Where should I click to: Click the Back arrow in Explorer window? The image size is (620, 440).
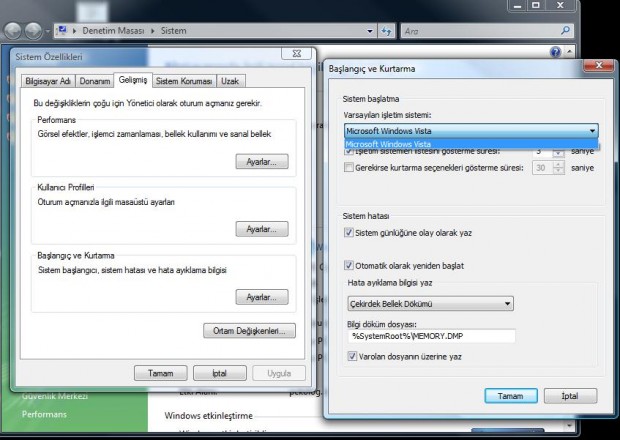[13, 31]
